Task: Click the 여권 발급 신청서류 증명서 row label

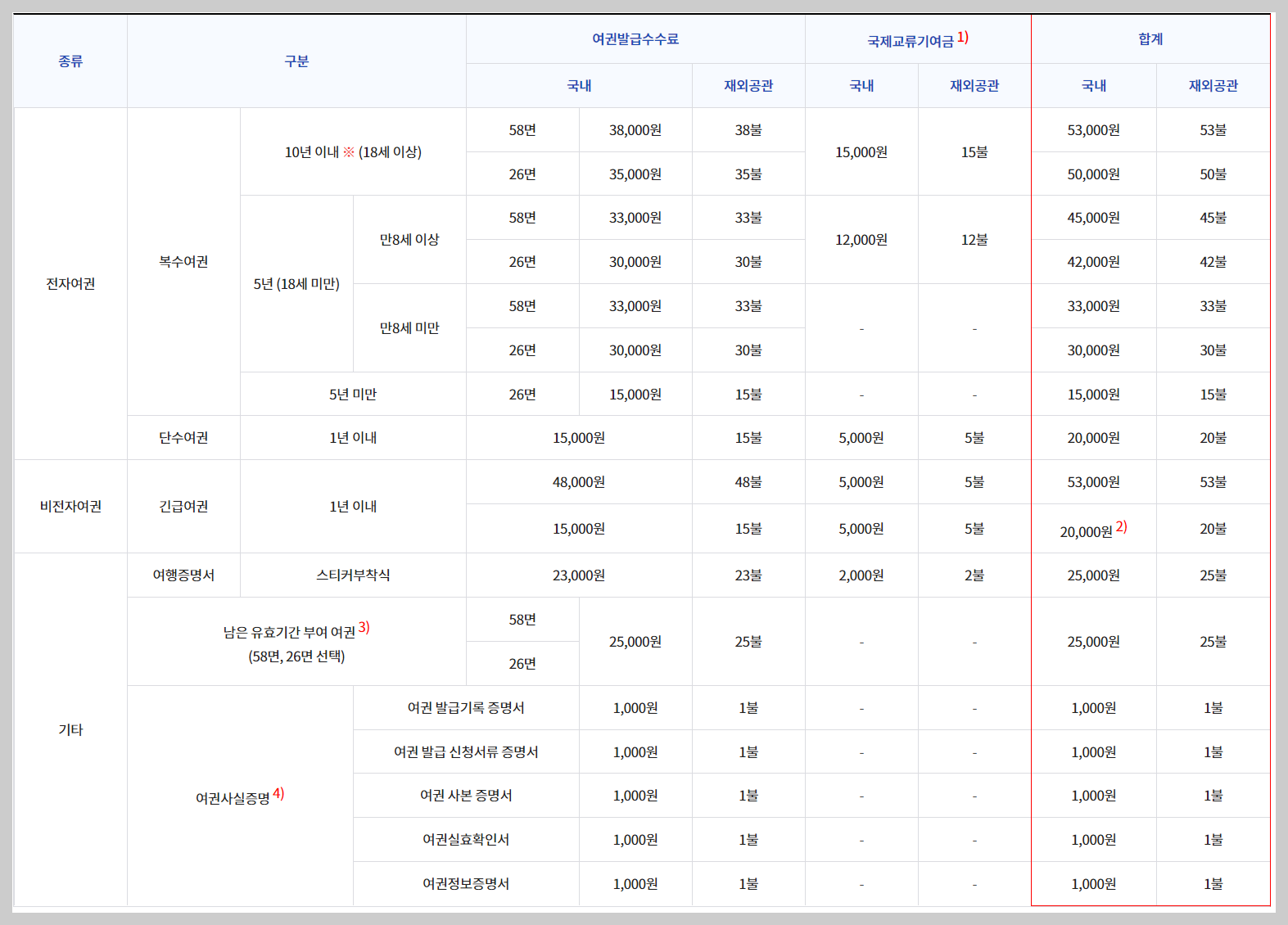Action: pos(466,752)
